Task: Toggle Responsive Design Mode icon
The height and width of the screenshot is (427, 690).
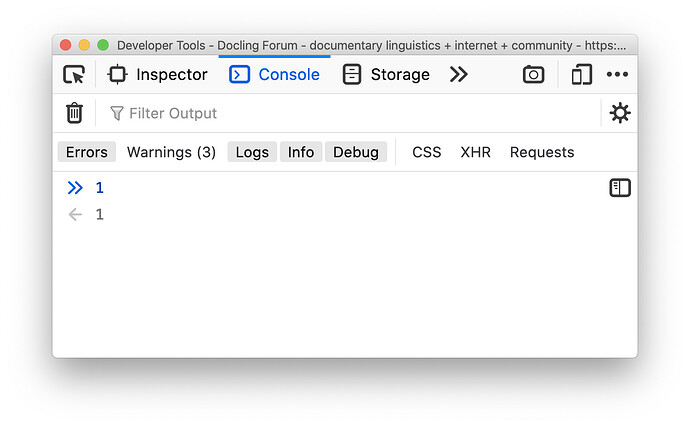Action: 581,74
